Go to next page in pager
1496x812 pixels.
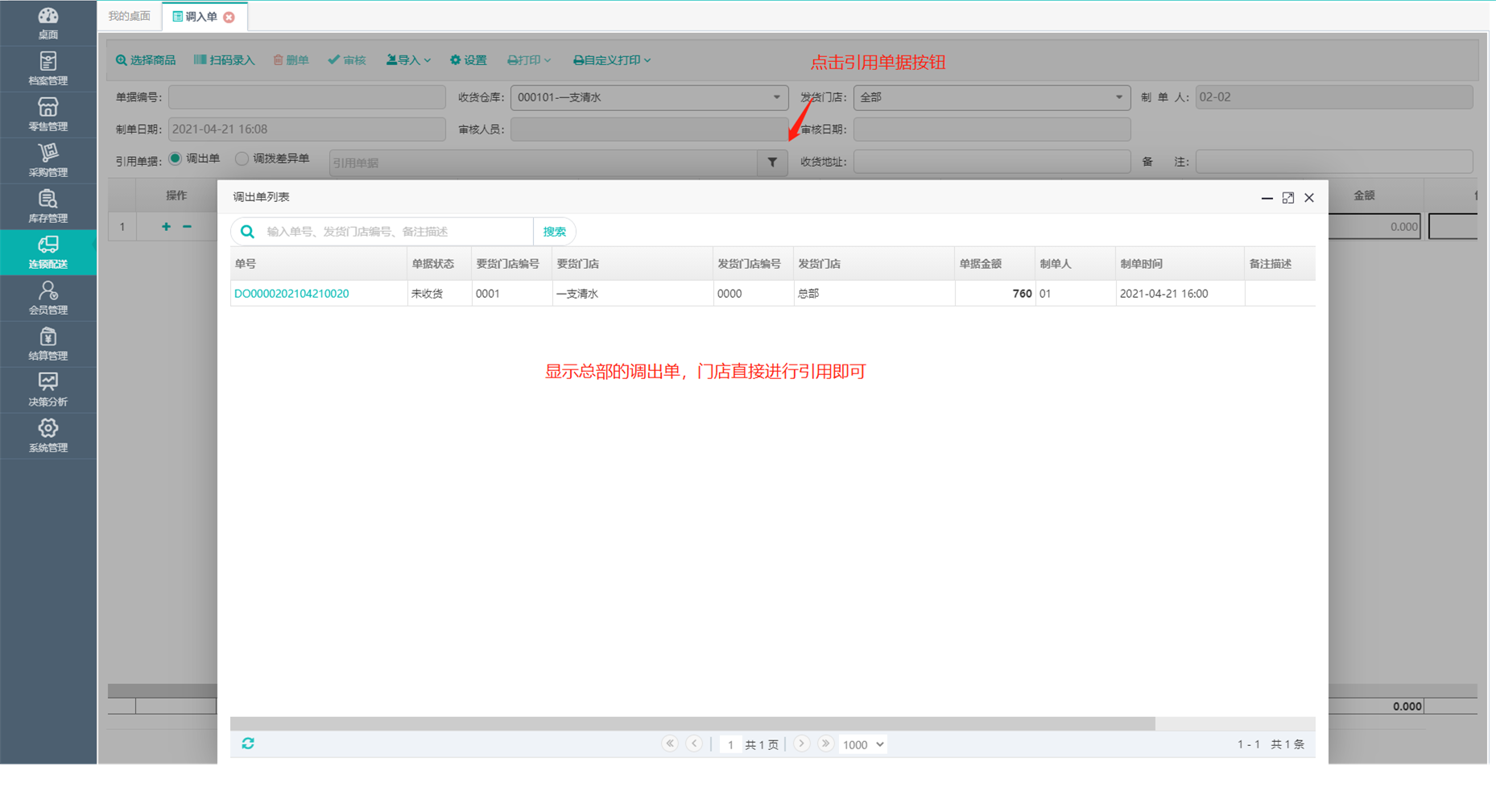click(x=801, y=744)
